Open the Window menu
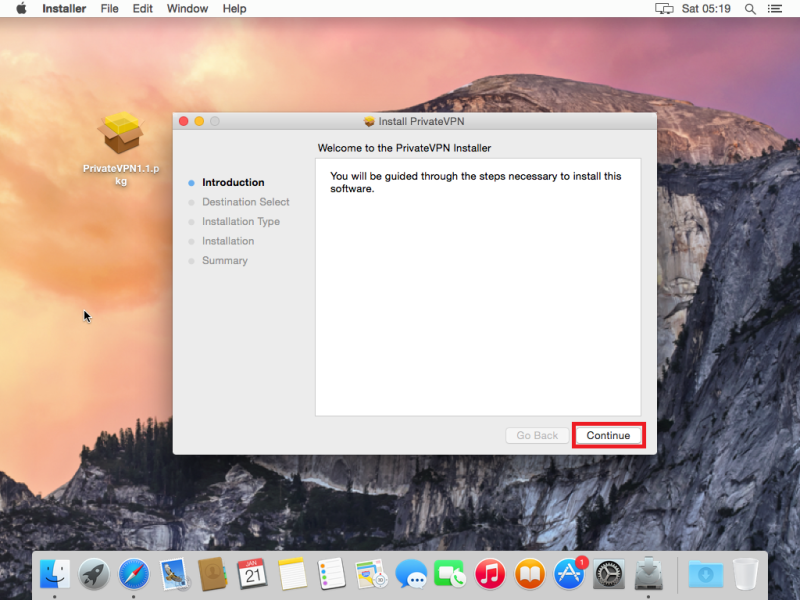 coord(187,9)
